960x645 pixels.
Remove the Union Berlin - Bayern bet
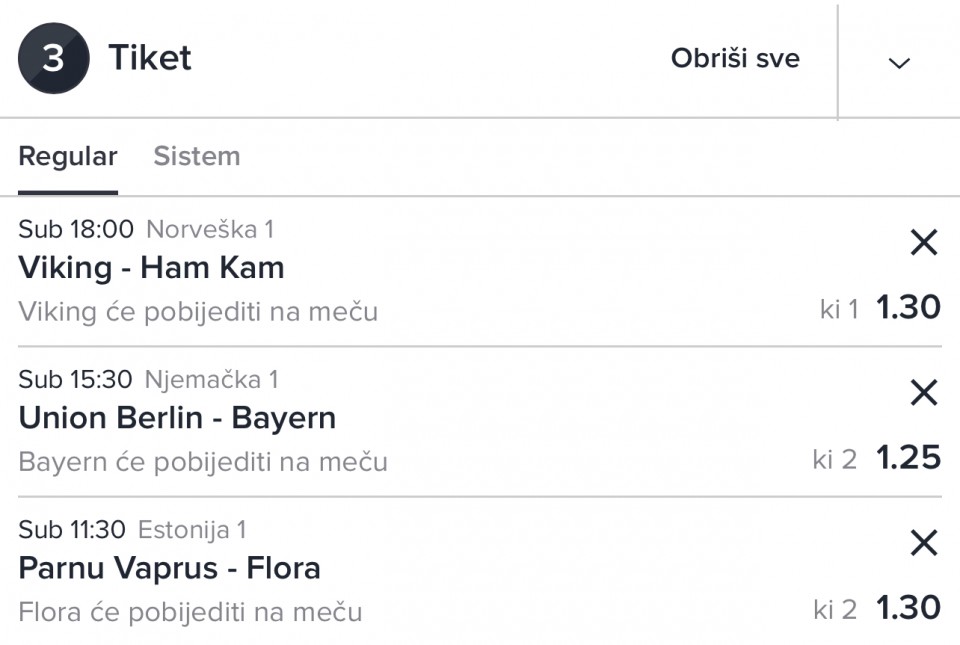(x=924, y=393)
